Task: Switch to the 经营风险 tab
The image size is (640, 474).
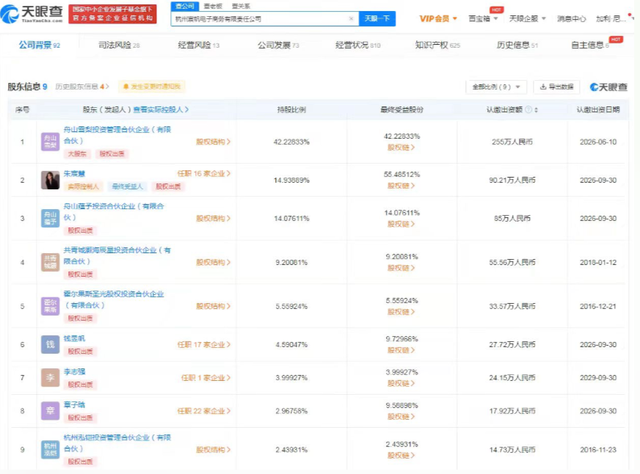Action: (198, 45)
